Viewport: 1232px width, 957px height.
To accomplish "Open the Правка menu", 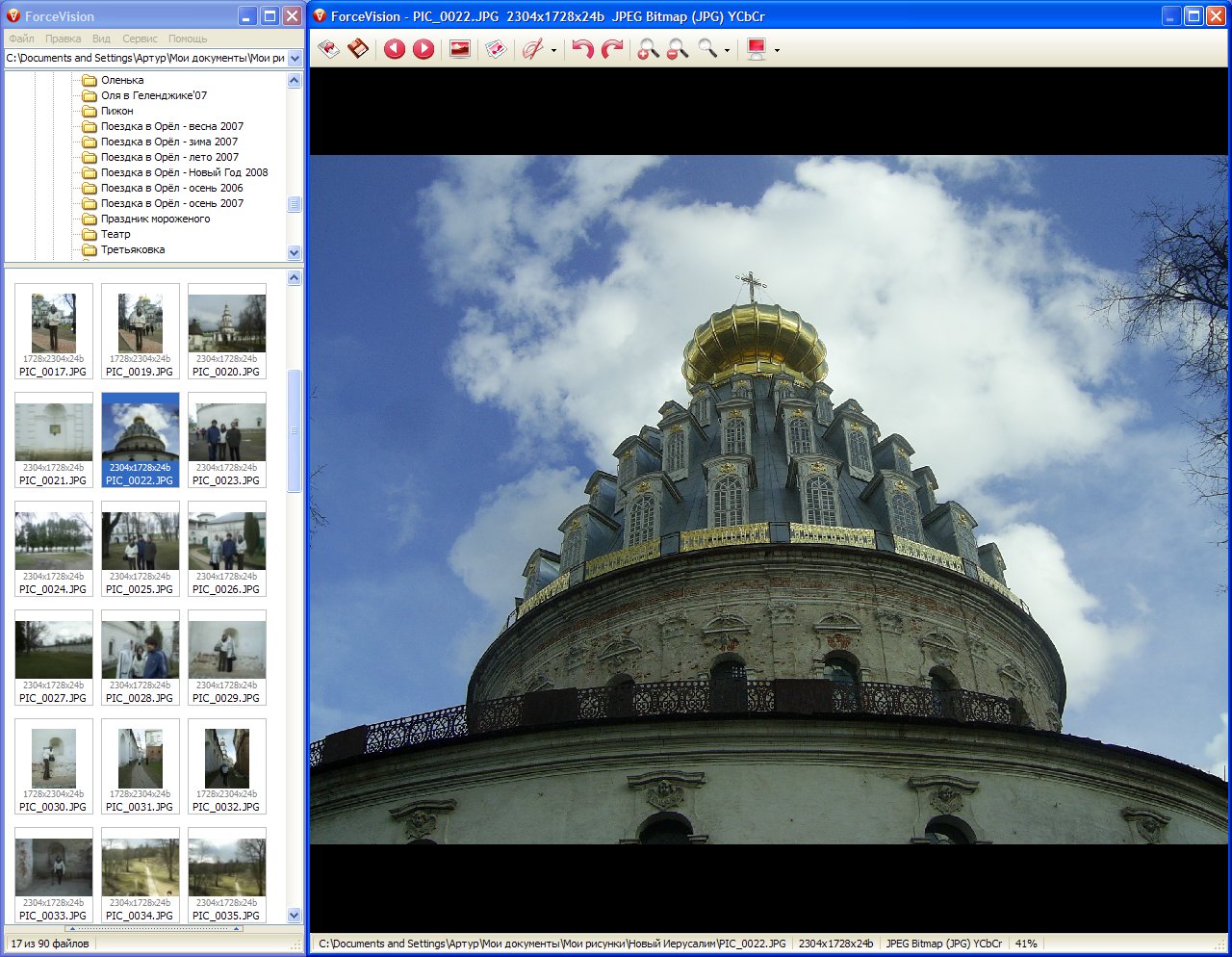I will [x=63, y=39].
